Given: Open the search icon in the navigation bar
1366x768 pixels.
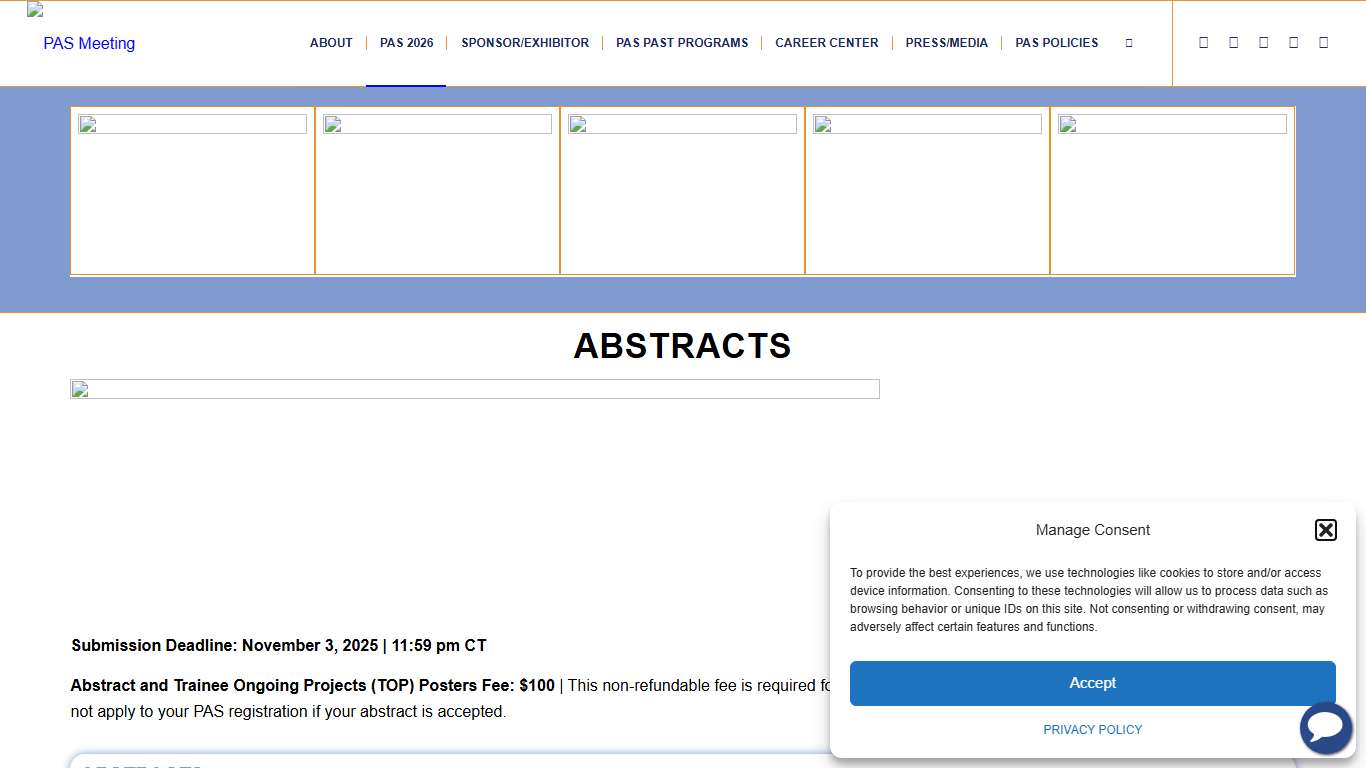Looking at the screenshot, I should pyautogui.click(x=1129, y=43).
